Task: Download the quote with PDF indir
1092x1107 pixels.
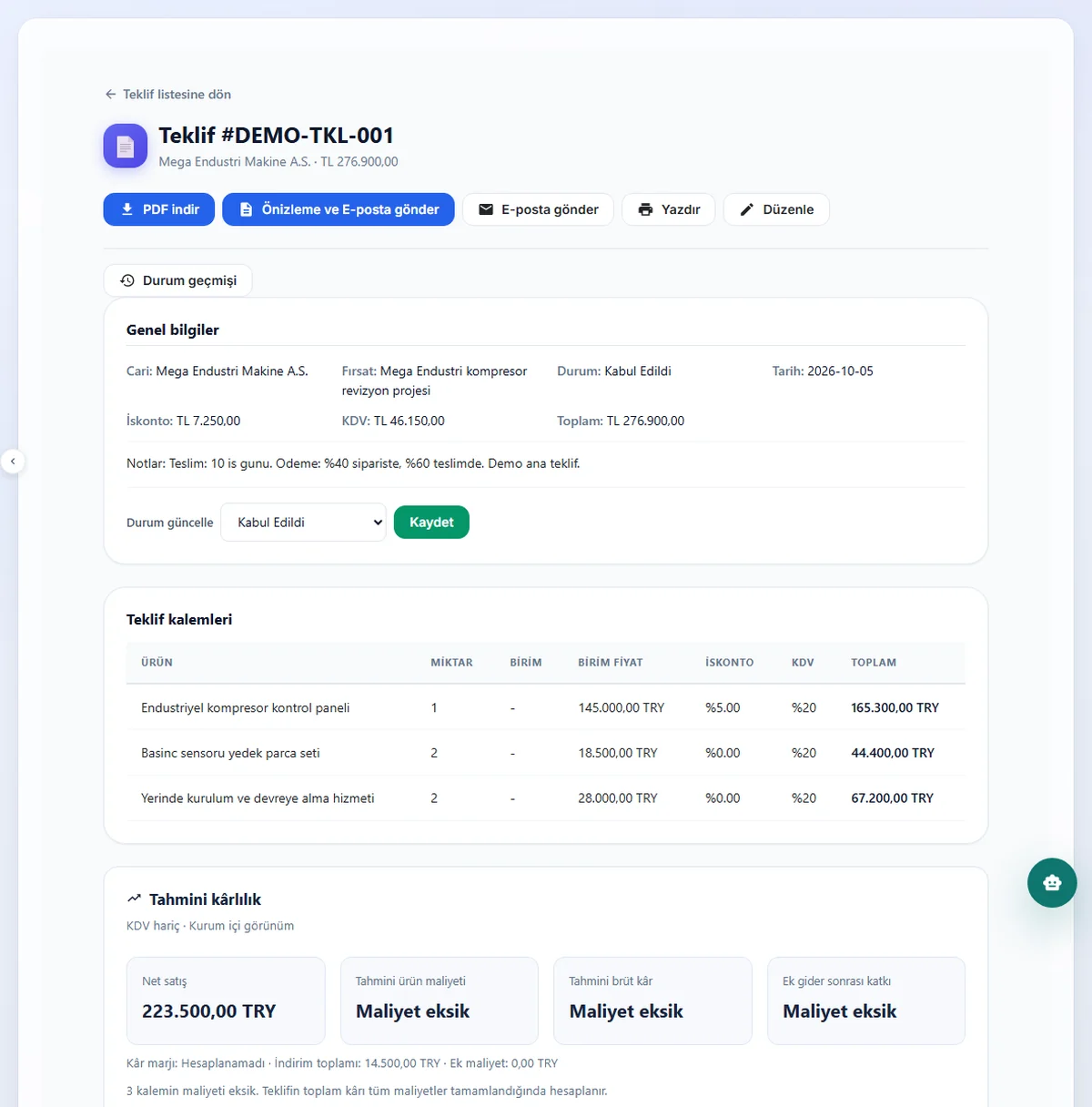Action: [x=159, y=209]
